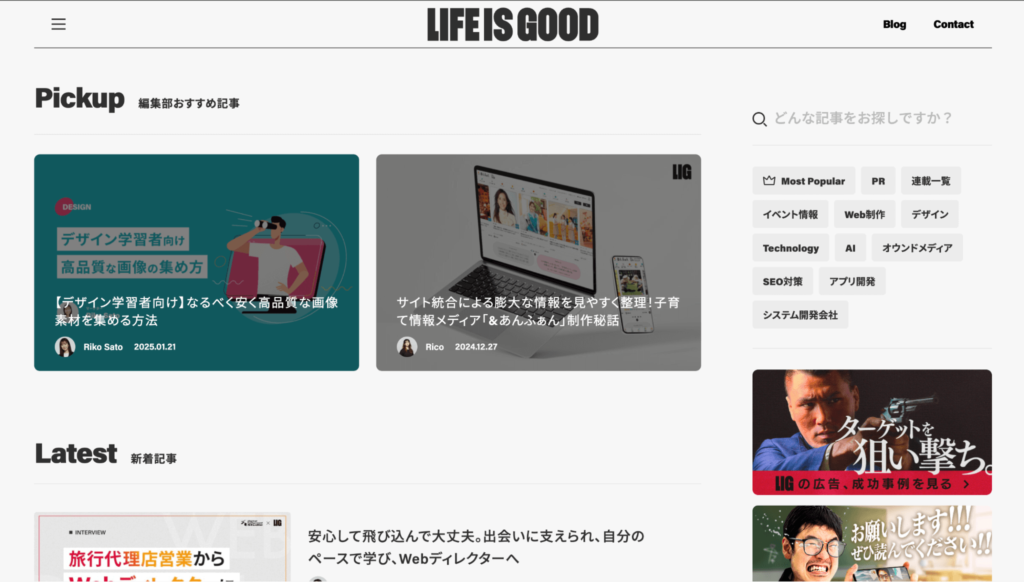Select the イベント情報 tag
This screenshot has width=1024, height=582.
tap(790, 214)
